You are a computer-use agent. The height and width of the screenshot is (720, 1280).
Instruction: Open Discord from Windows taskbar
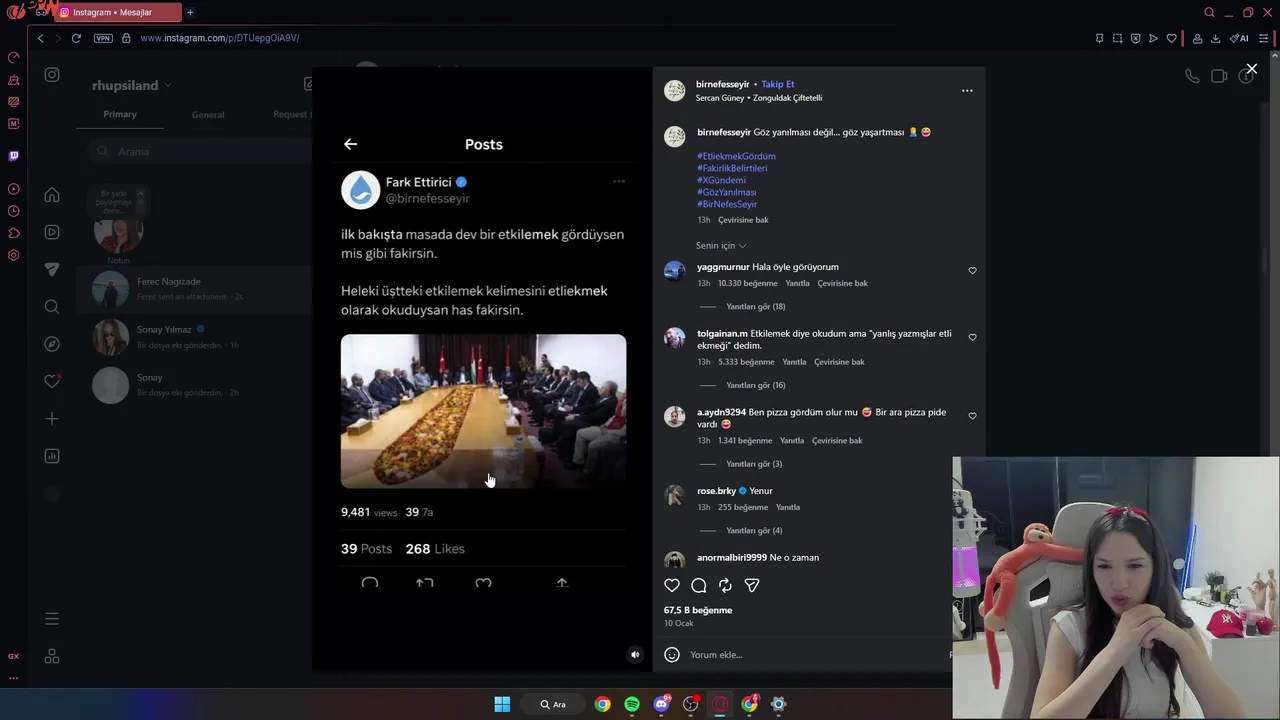tap(661, 704)
